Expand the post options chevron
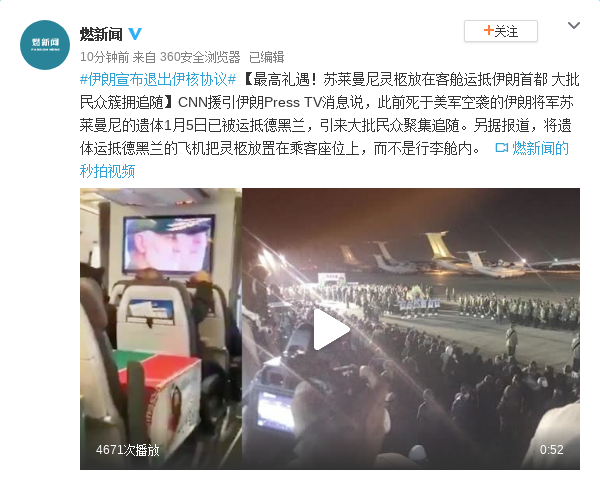600x480 pixels. coord(574,26)
